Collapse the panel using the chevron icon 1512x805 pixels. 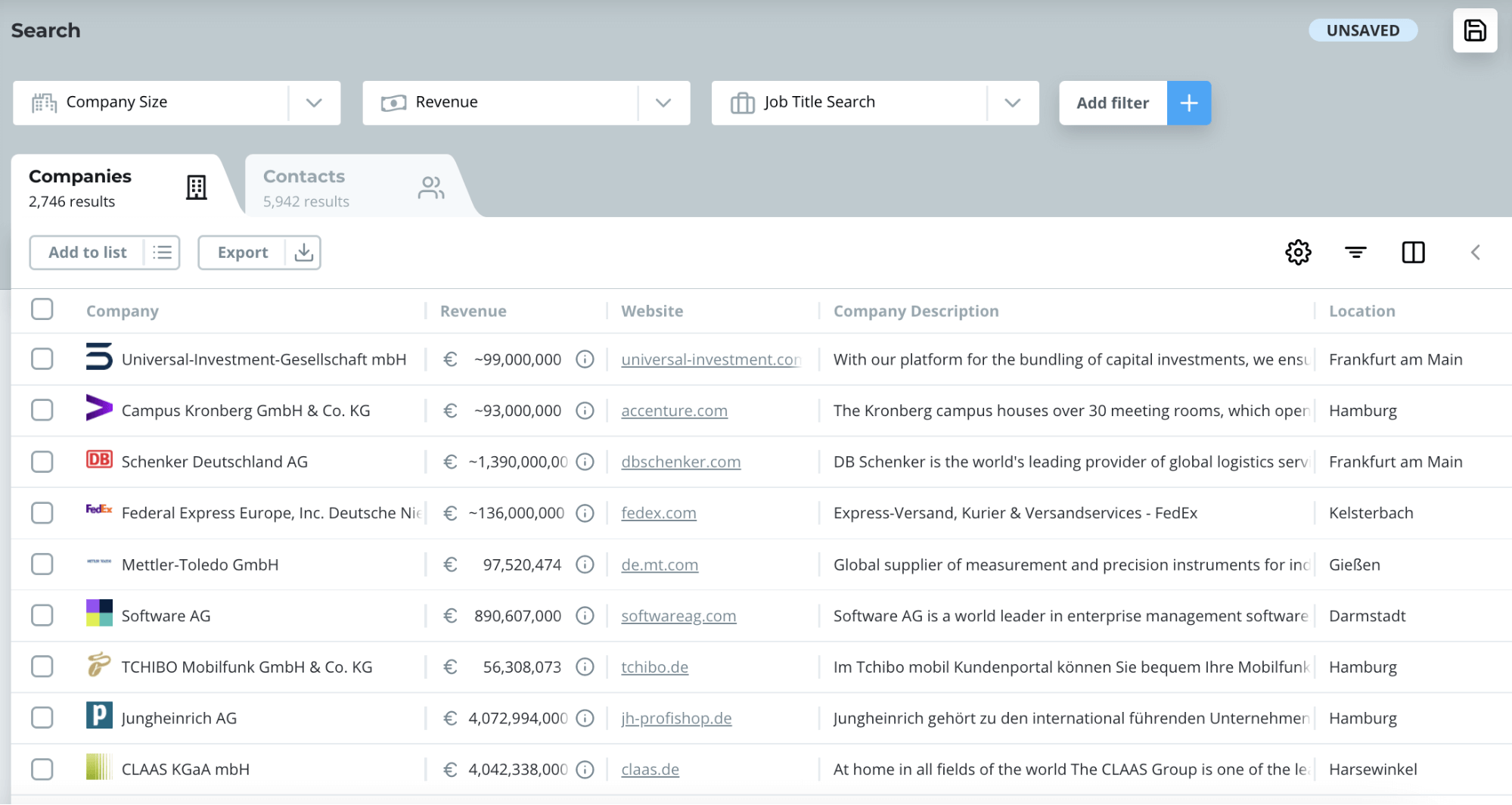pyautogui.click(x=1474, y=252)
